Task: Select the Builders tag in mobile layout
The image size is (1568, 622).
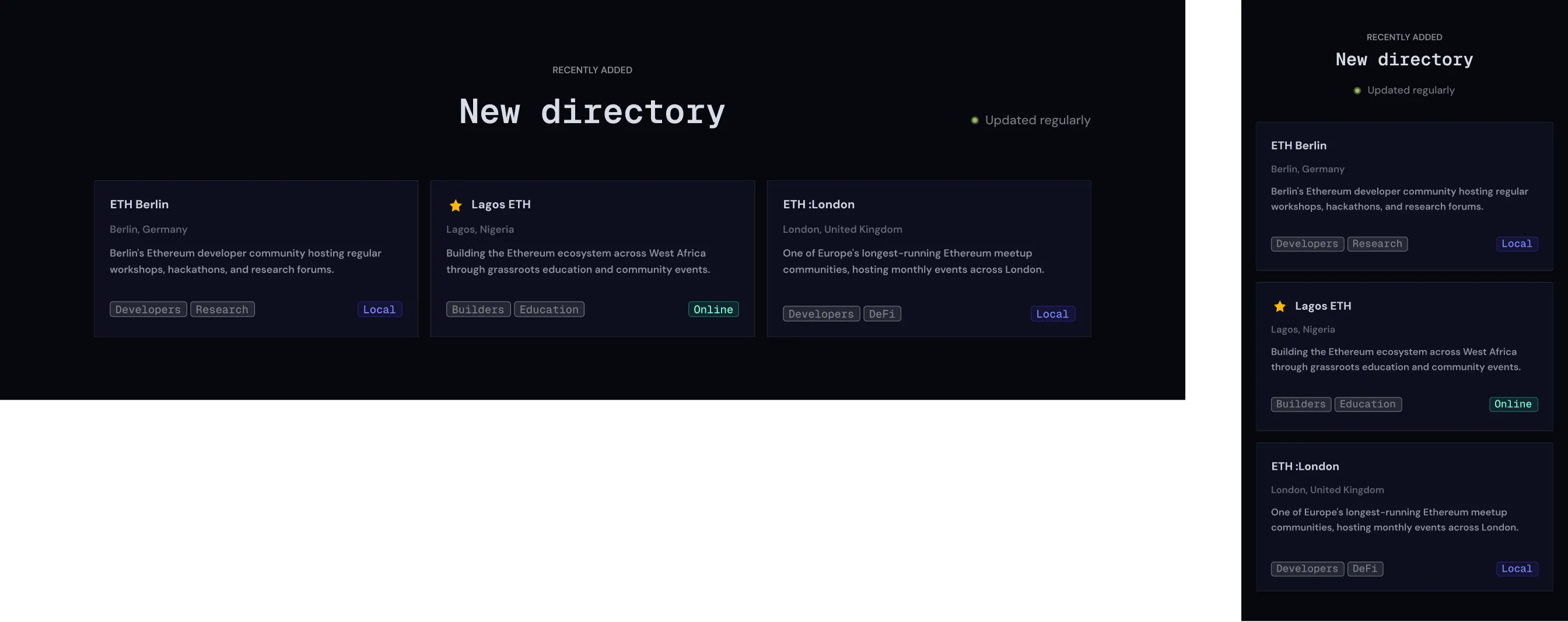Action: point(1301,404)
